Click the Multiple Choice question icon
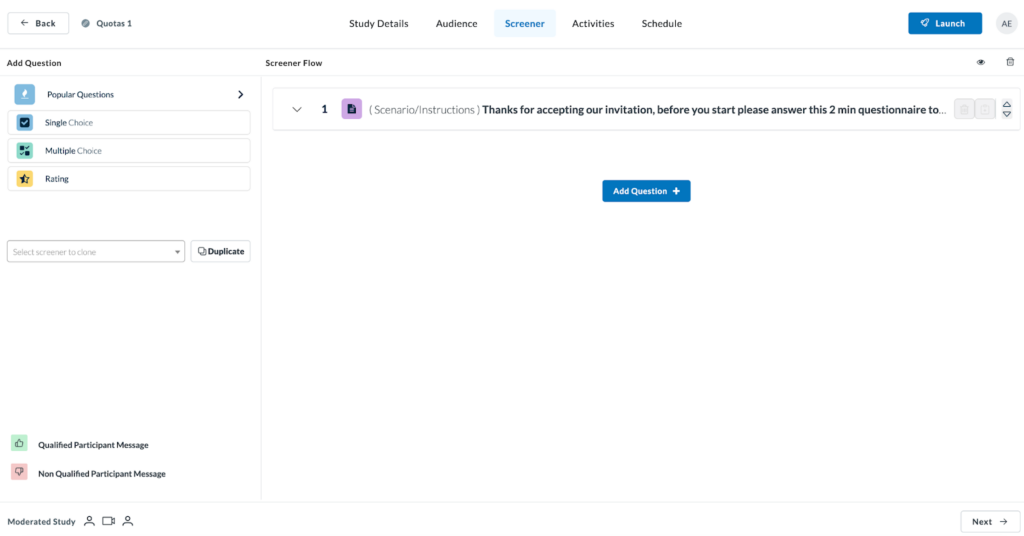This screenshot has width=1024, height=536. click(x=25, y=151)
